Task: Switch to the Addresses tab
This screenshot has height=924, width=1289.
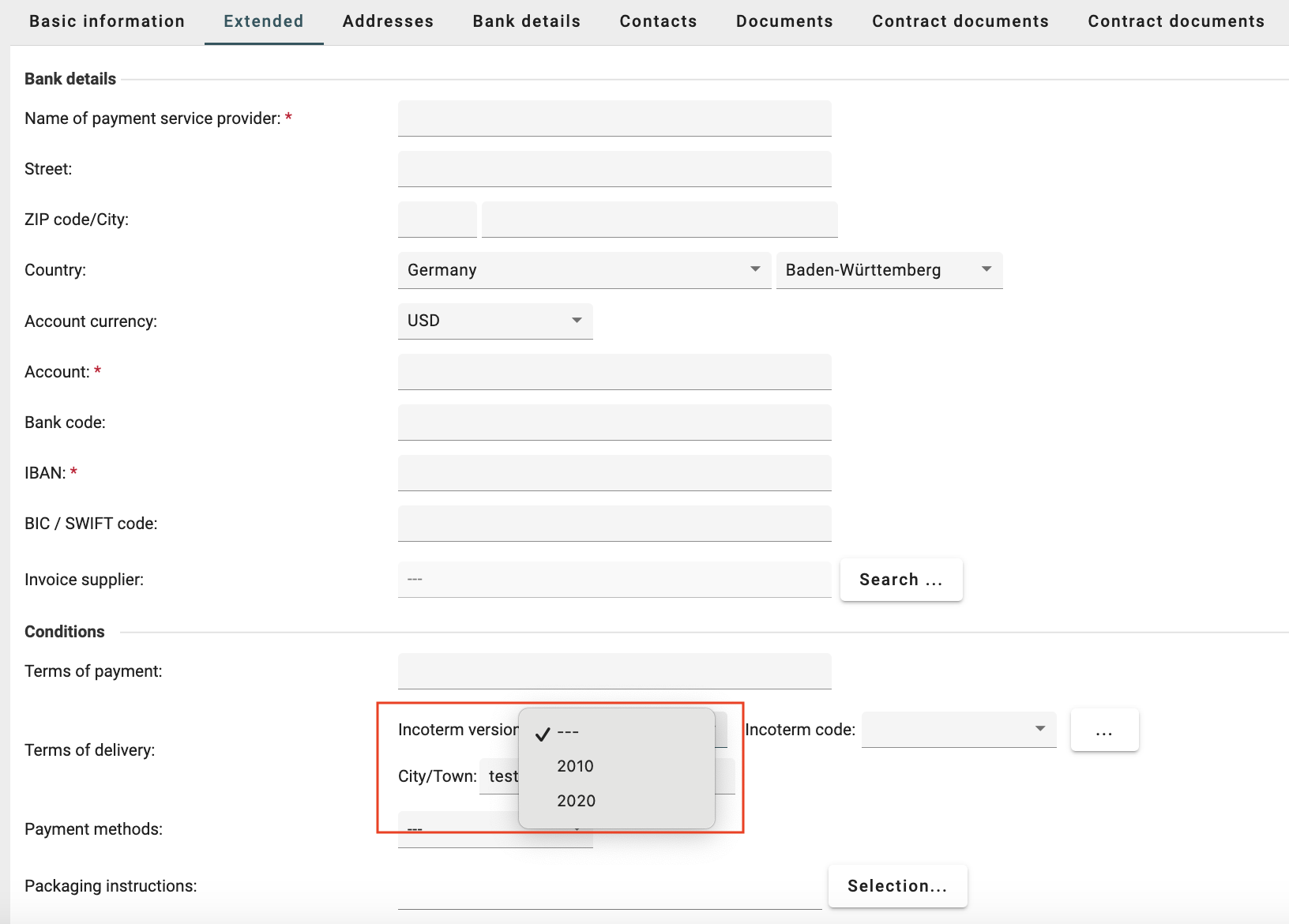Action: (x=388, y=21)
